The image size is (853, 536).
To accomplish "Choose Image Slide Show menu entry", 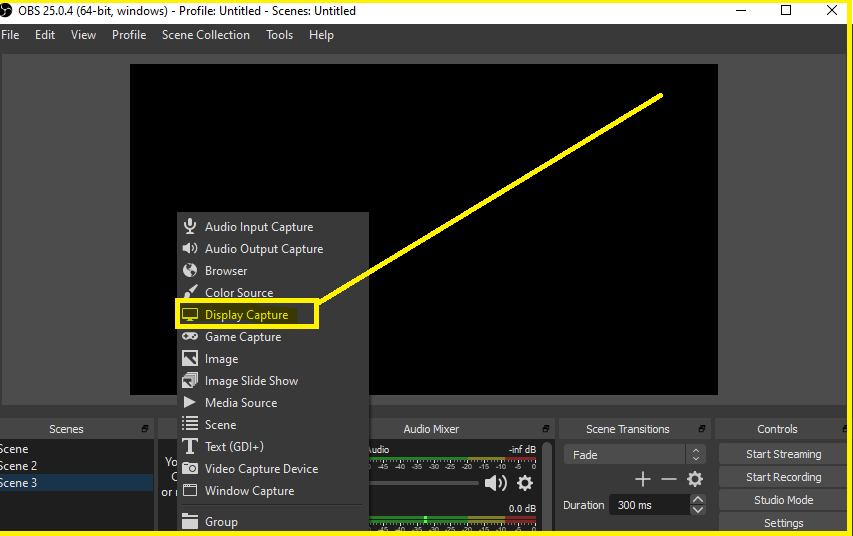I will 273,381.
